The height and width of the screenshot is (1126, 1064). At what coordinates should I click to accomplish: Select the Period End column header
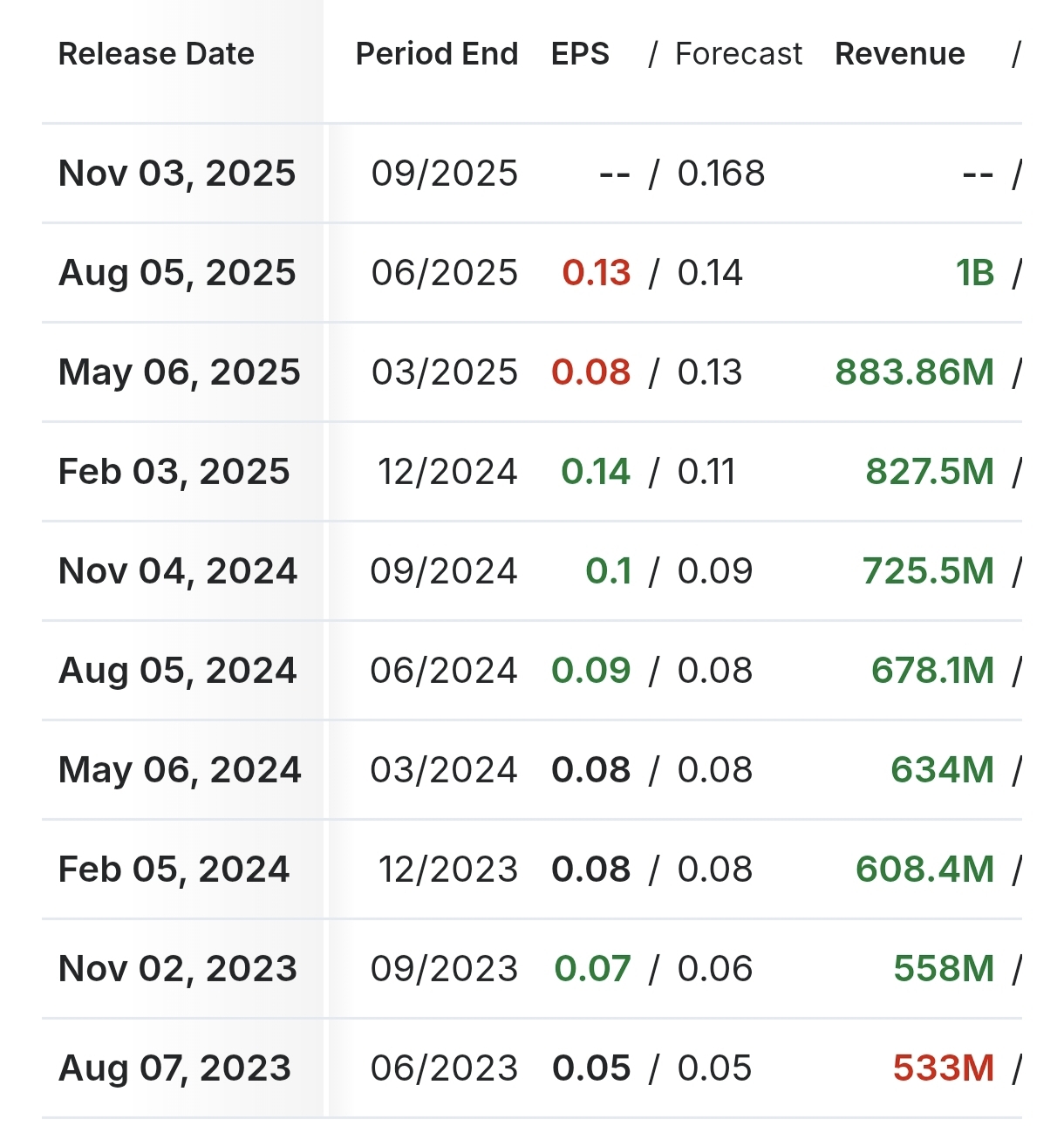(436, 54)
